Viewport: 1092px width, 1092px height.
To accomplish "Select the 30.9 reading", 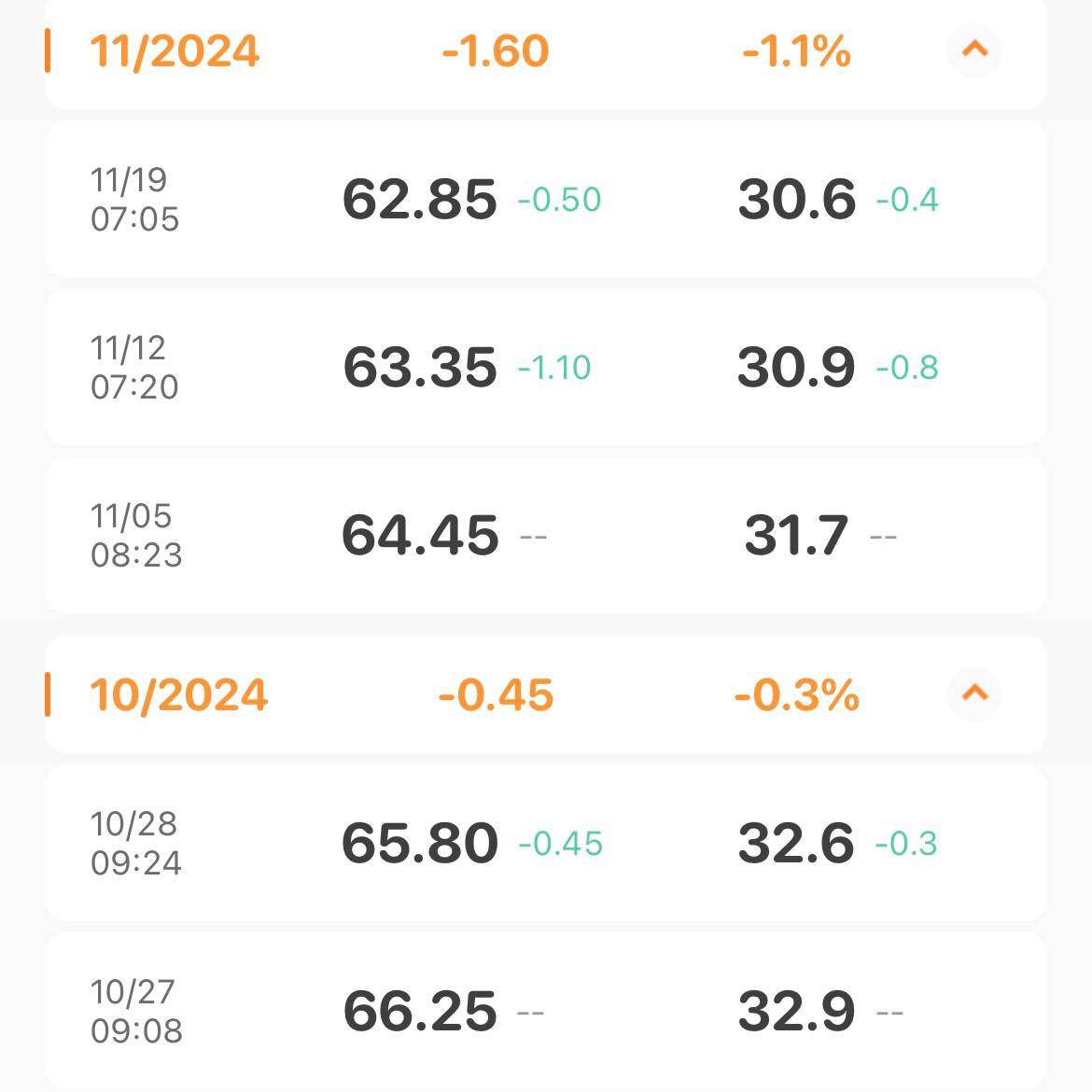I will tap(795, 367).
